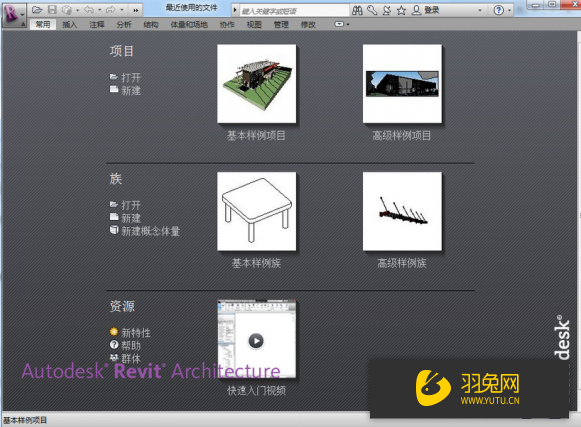Click the new-file icon beside 项目 新建
This screenshot has width=581, height=427.
pyautogui.click(x=114, y=89)
